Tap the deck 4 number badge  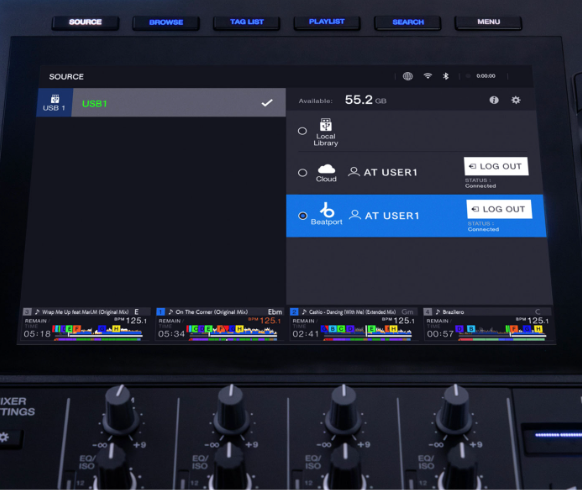428,312
